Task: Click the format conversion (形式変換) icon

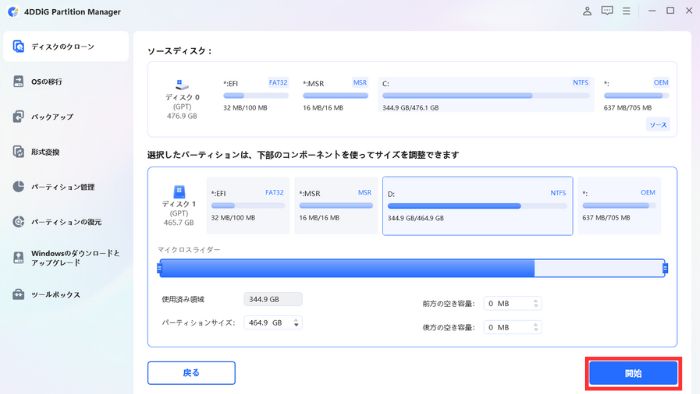Action: coord(18,152)
